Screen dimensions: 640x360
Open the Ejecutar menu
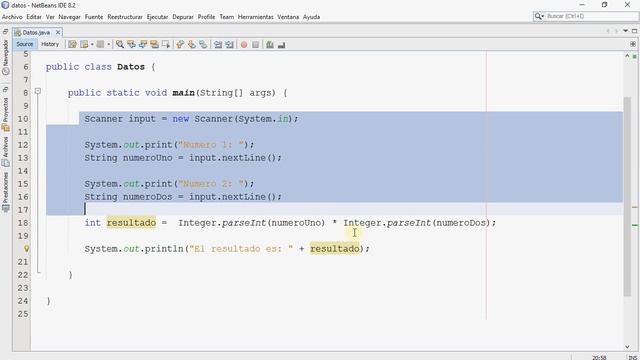coord(157,17)
